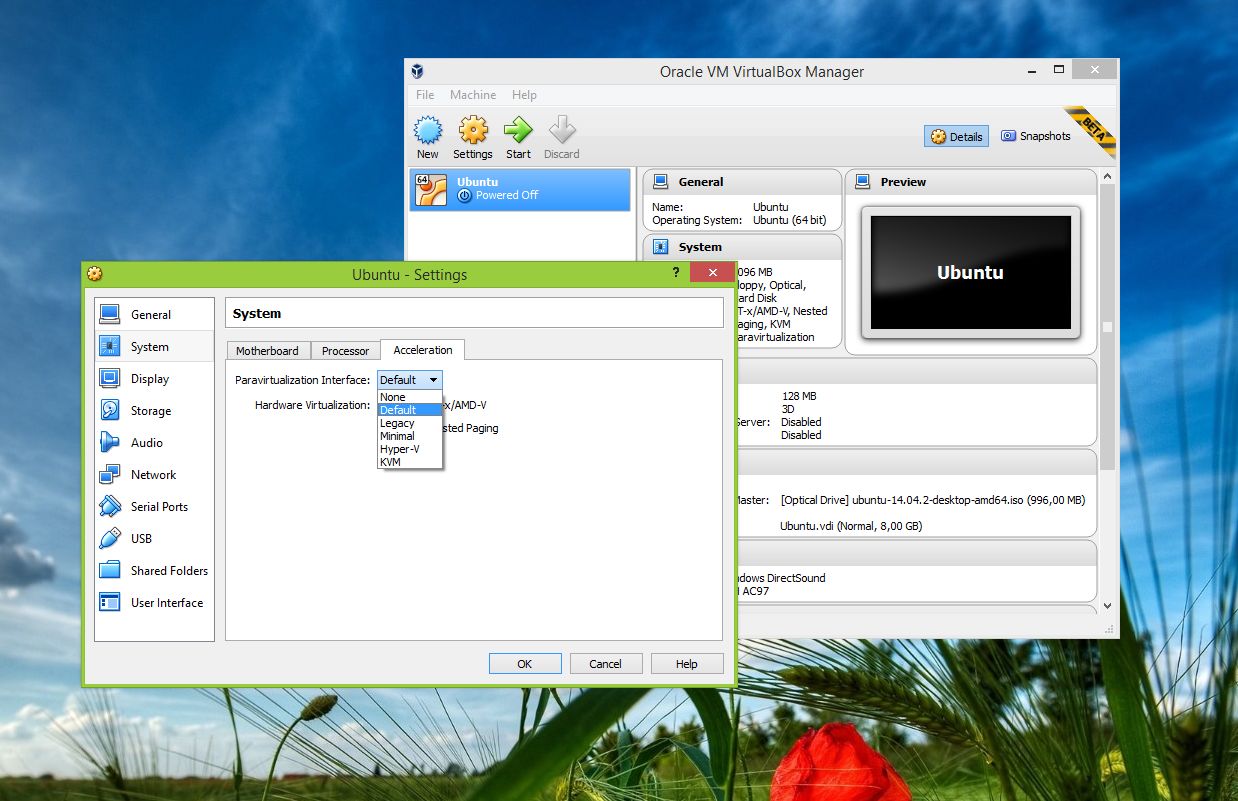This screenshot has width=1238, height=801.
Task: Open the USB settings icon category
Action: tap(110, 538)
